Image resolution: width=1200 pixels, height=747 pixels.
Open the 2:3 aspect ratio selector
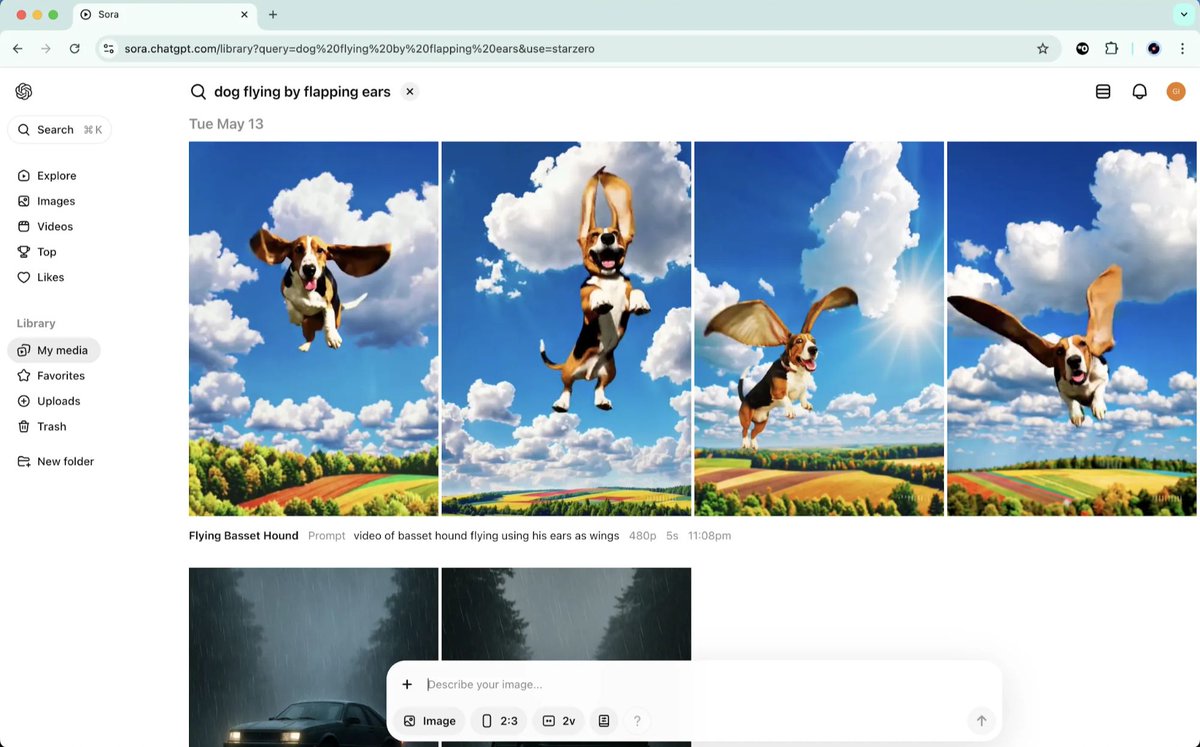(x=498, y=720)
